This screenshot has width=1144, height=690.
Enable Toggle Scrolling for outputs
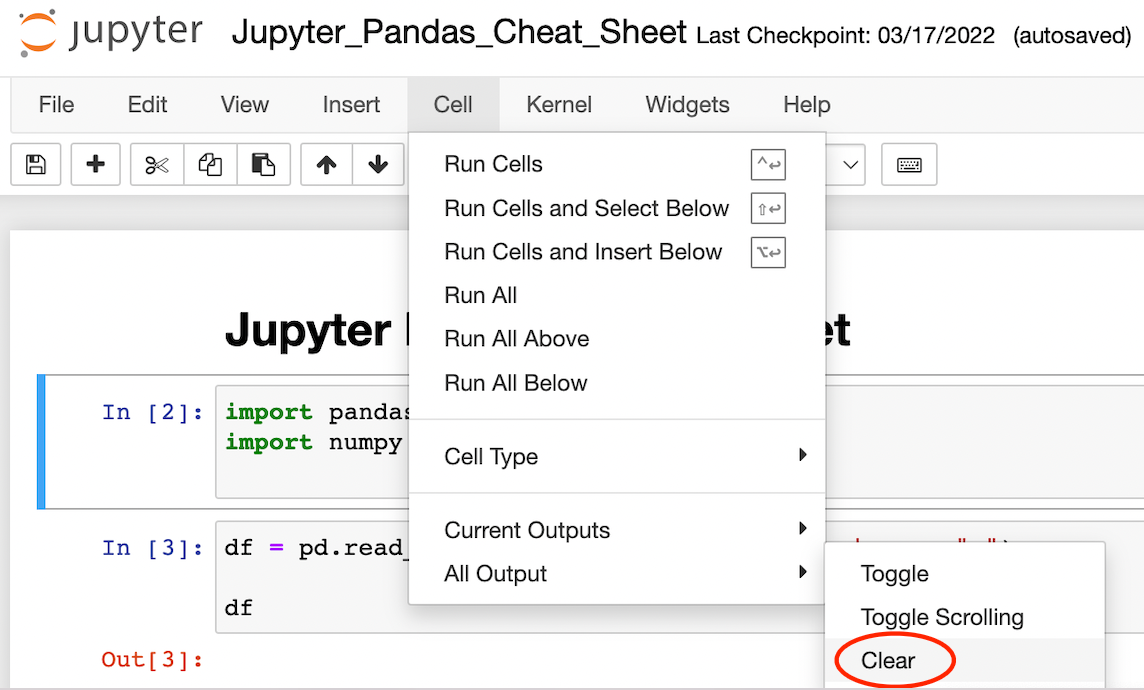pos(943,617)
